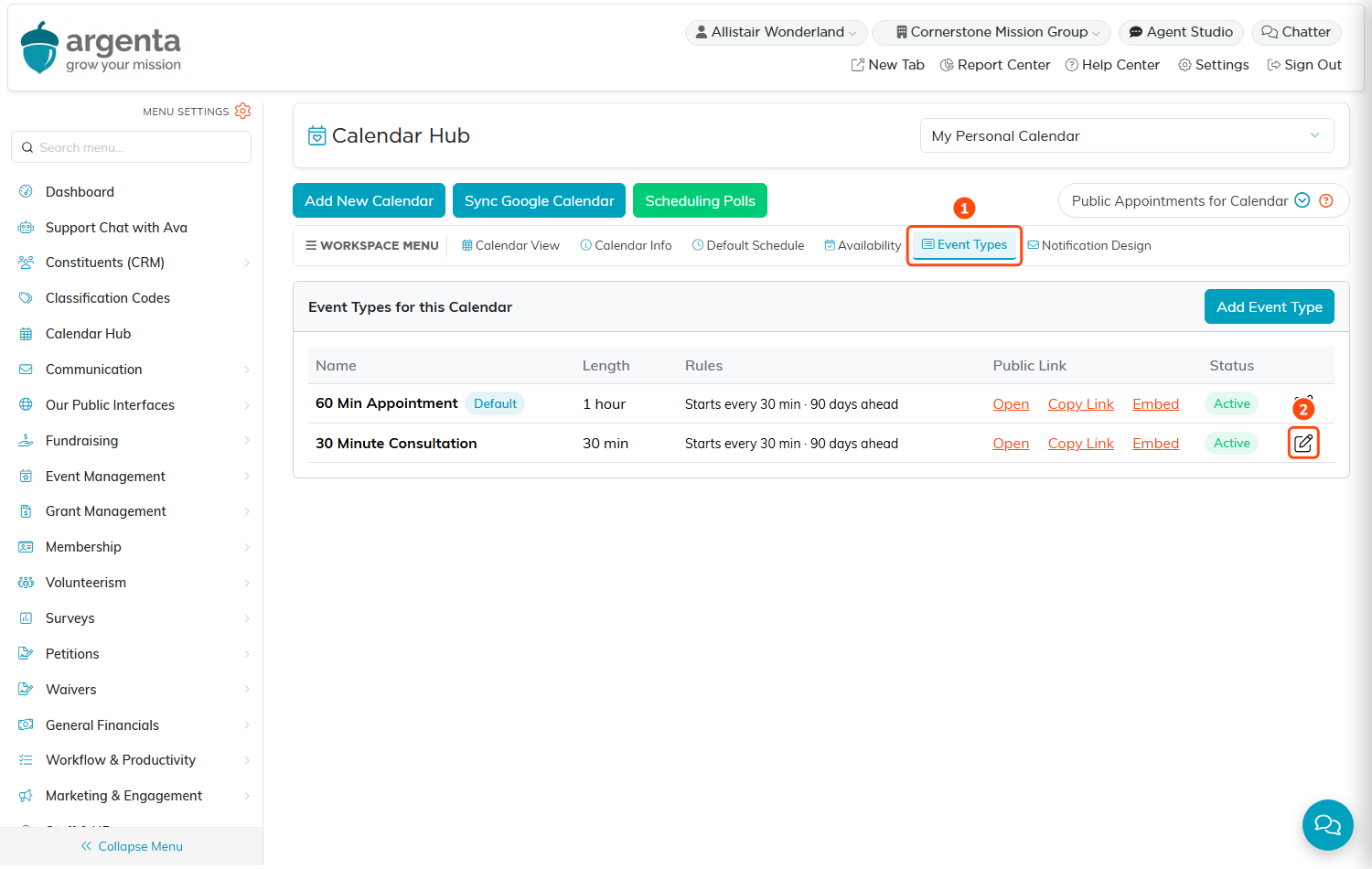Switch to the Calendar Info tab
The width and height of the screenshot is (1372, 869).
tap(626, 245)
